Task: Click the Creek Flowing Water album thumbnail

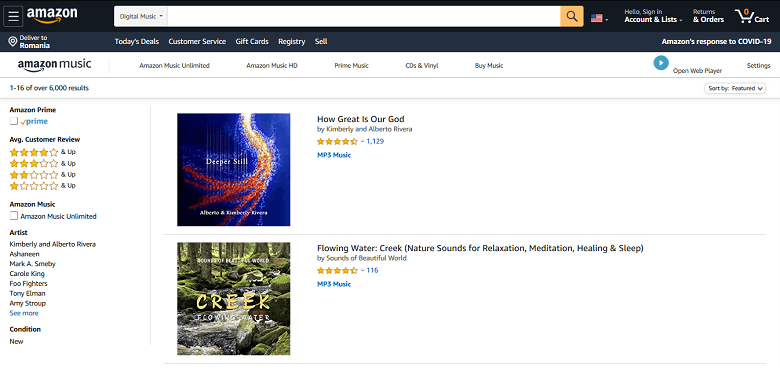Action: pos(233,298)
